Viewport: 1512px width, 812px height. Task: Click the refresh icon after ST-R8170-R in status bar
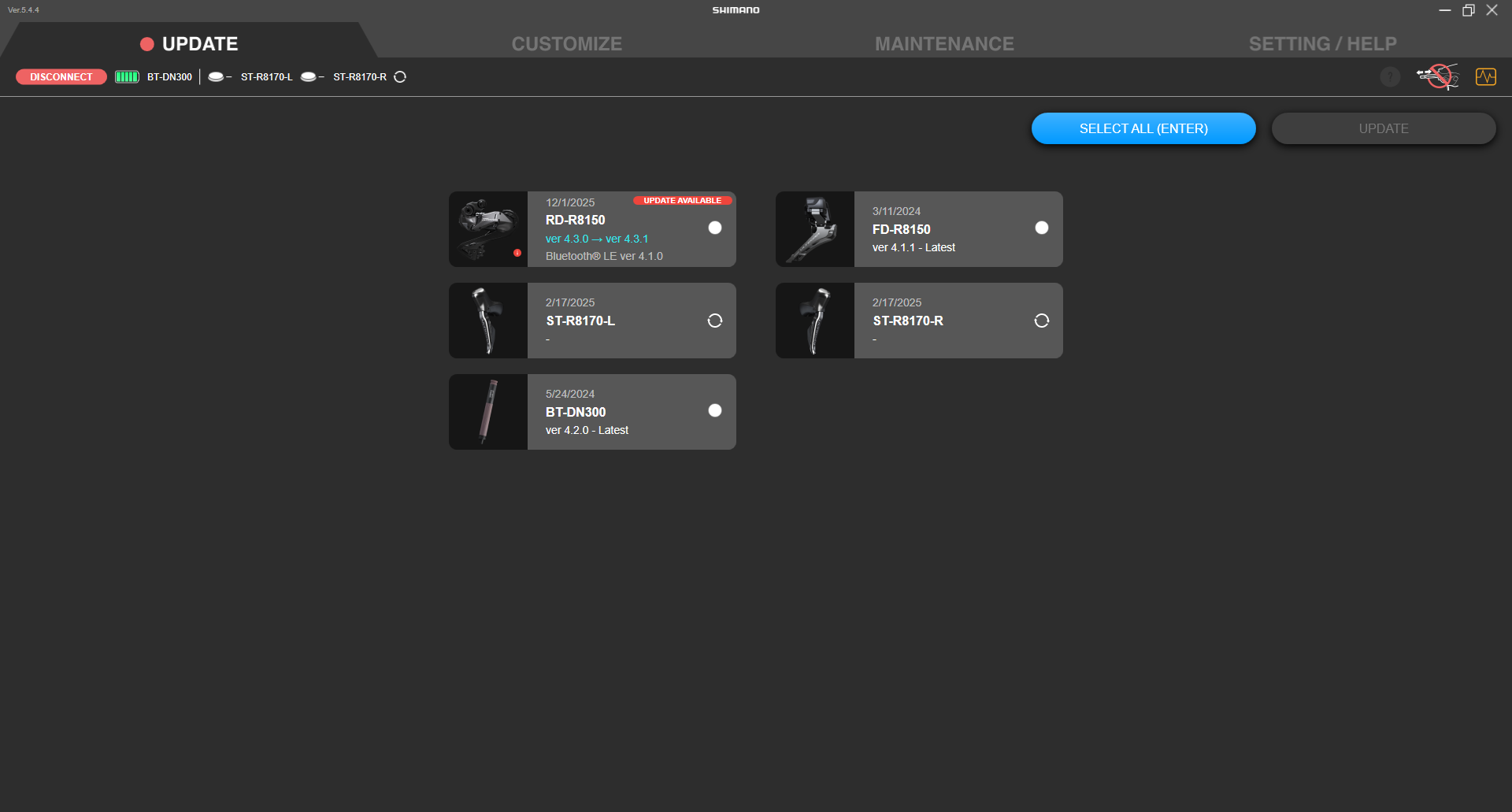pos(400,77)
